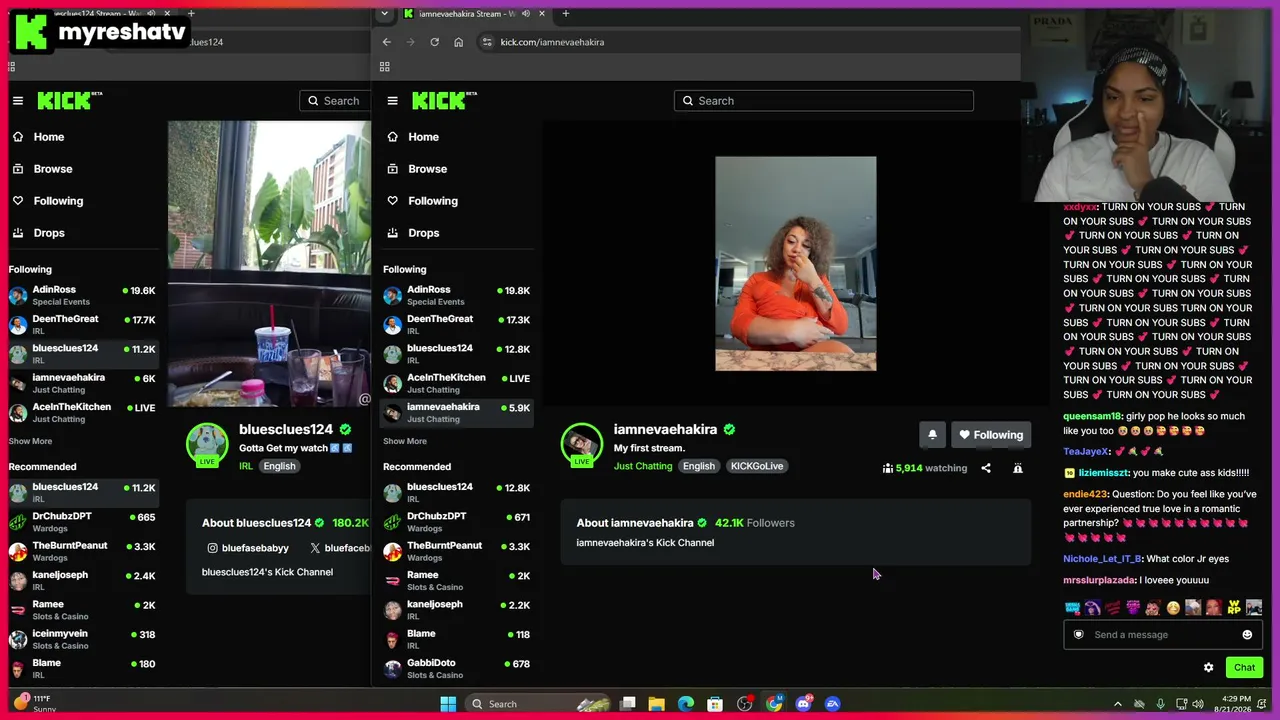
Task: Click the Just Chatting category link
Action: click(643, 466)
